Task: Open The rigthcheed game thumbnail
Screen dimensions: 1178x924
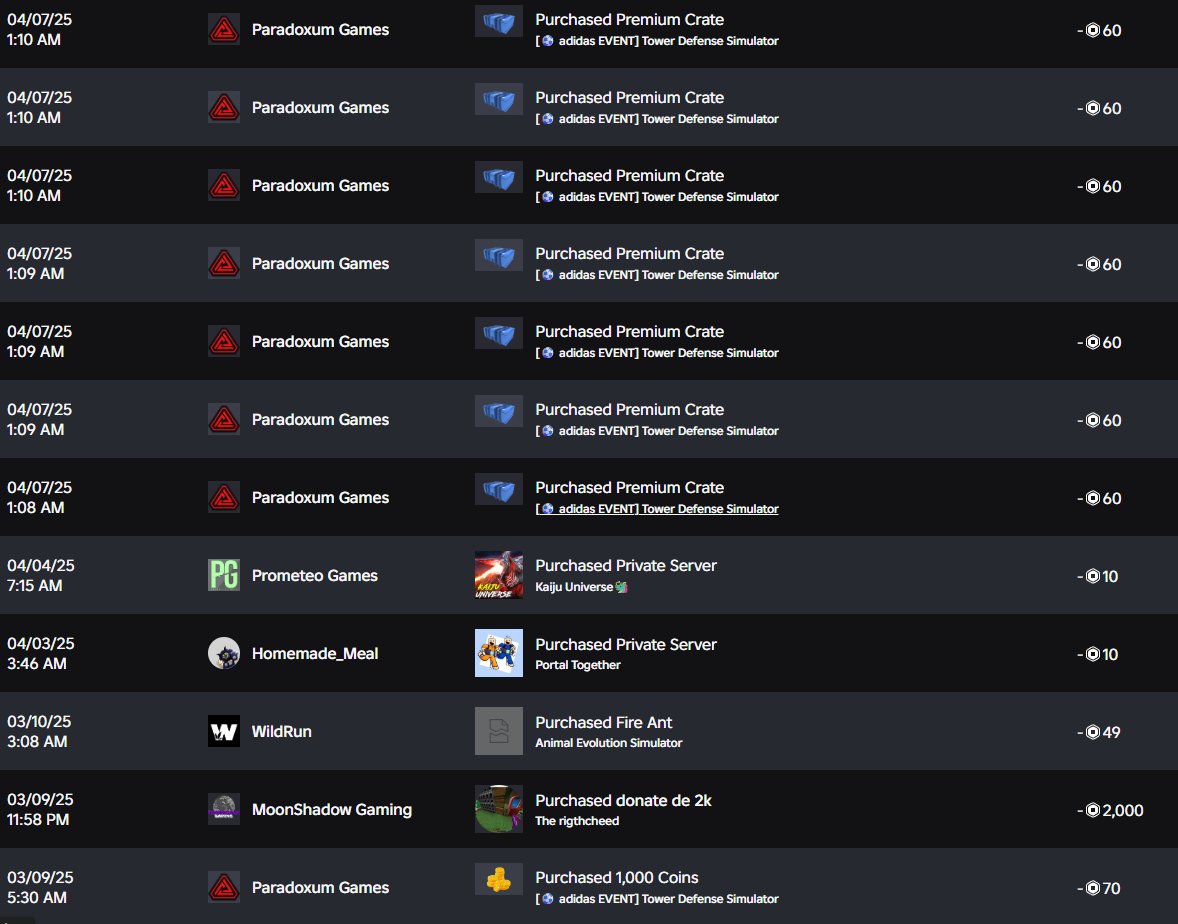Action: tap(499, 809)
